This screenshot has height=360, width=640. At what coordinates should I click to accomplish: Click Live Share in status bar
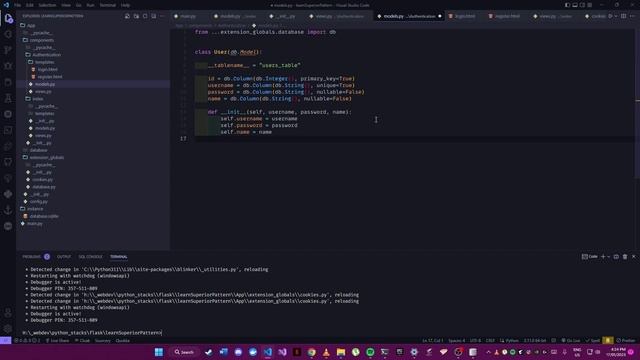57,340
